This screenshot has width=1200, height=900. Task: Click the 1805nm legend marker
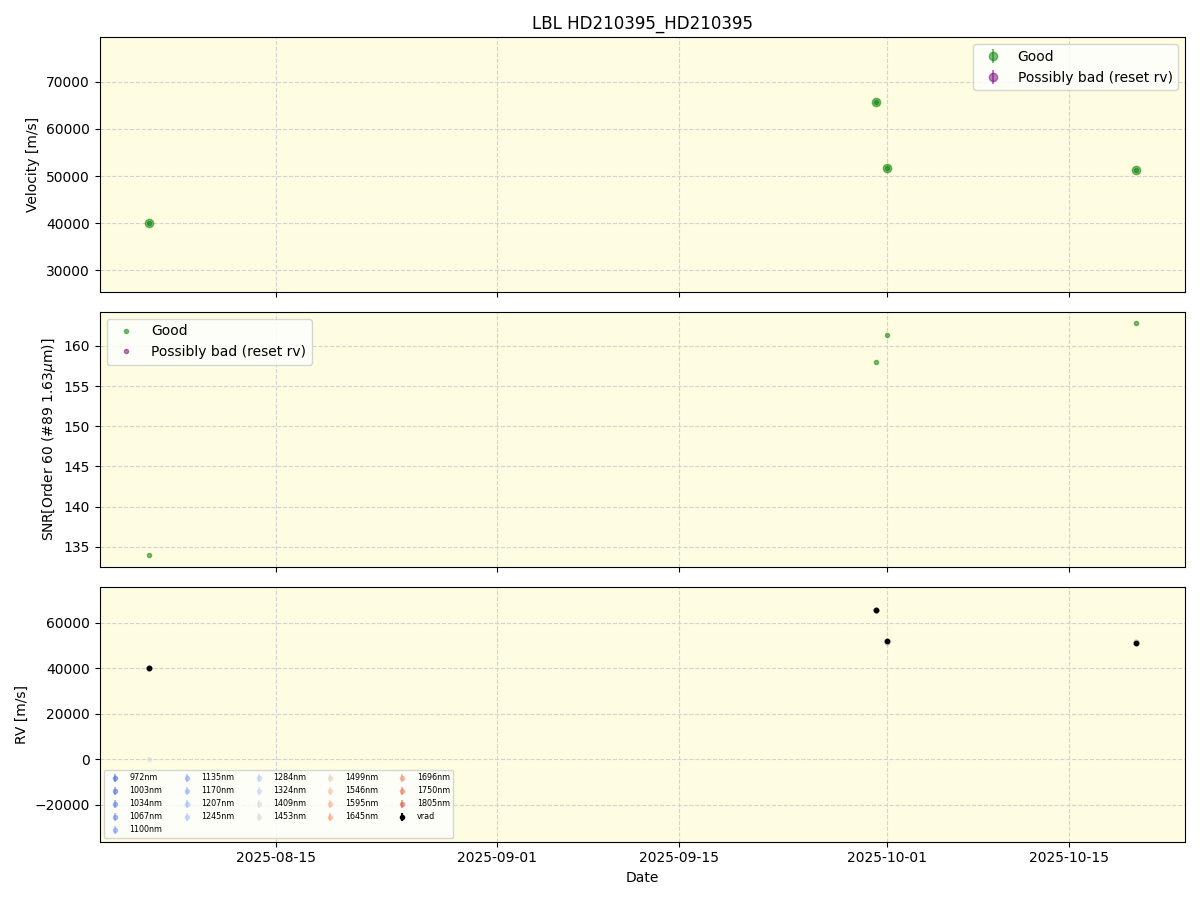402,804
